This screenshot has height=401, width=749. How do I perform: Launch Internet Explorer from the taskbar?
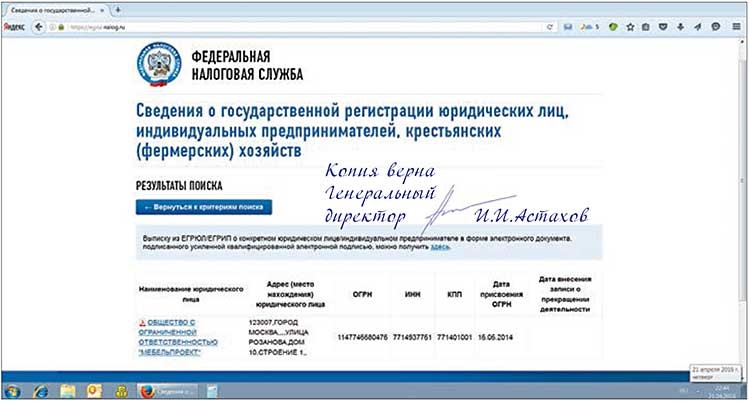(x=42, y=389)
